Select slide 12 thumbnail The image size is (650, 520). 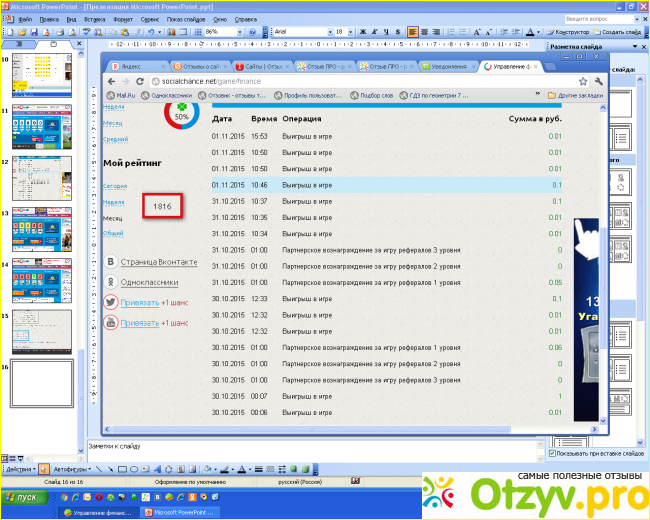click(x=41, y=178)
